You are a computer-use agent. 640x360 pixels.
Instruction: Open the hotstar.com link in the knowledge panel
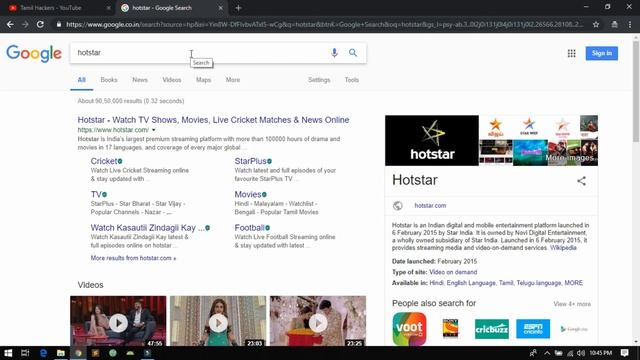point(430,206)
